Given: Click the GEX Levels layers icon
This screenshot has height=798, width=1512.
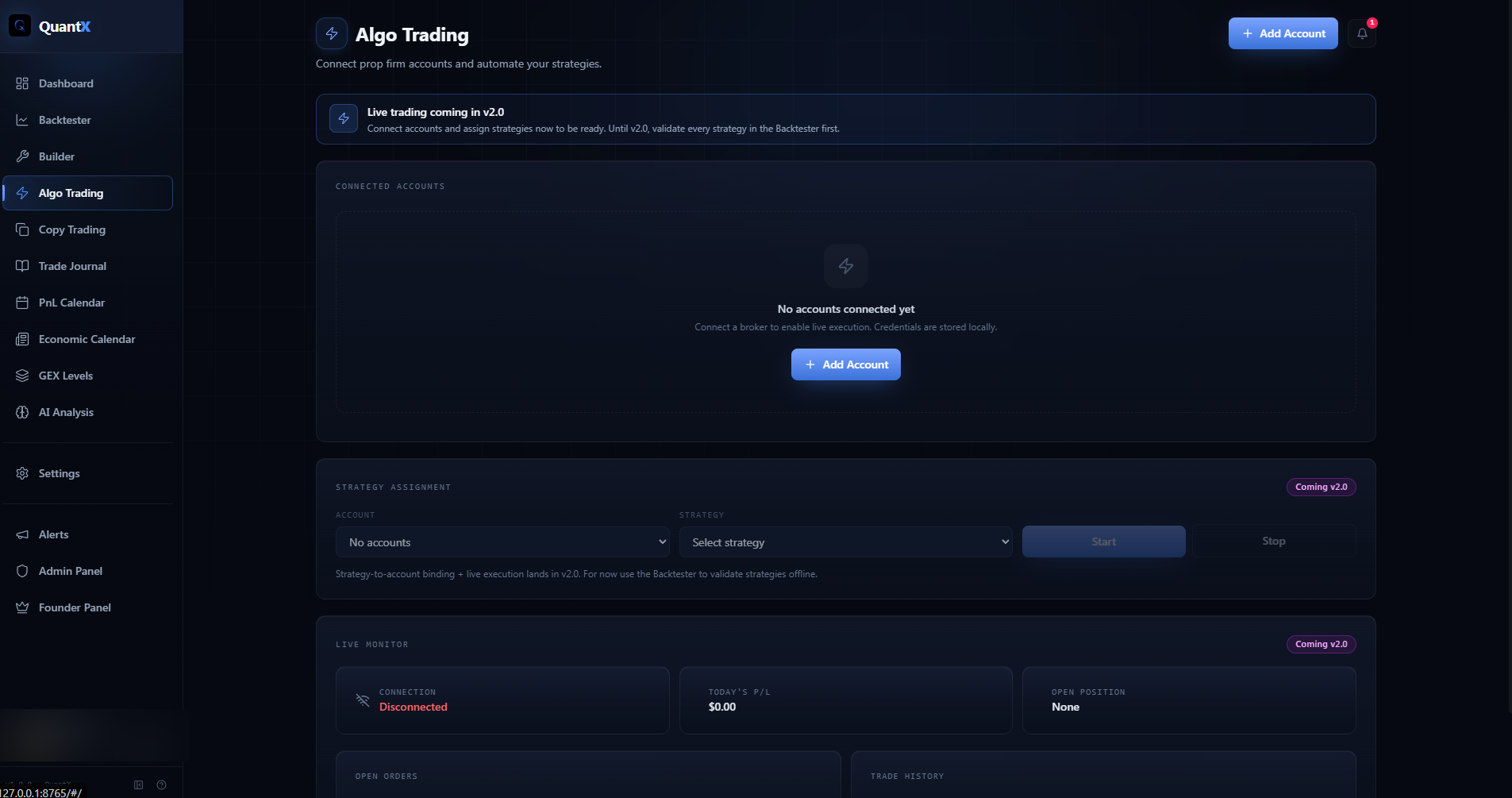Looking at the screenshot, I should (x=22, y=376).
